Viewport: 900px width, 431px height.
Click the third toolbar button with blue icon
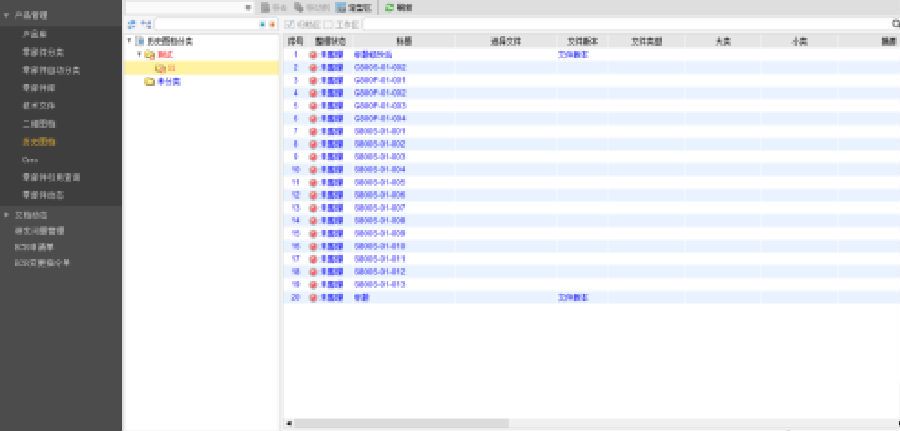(350, 7)
